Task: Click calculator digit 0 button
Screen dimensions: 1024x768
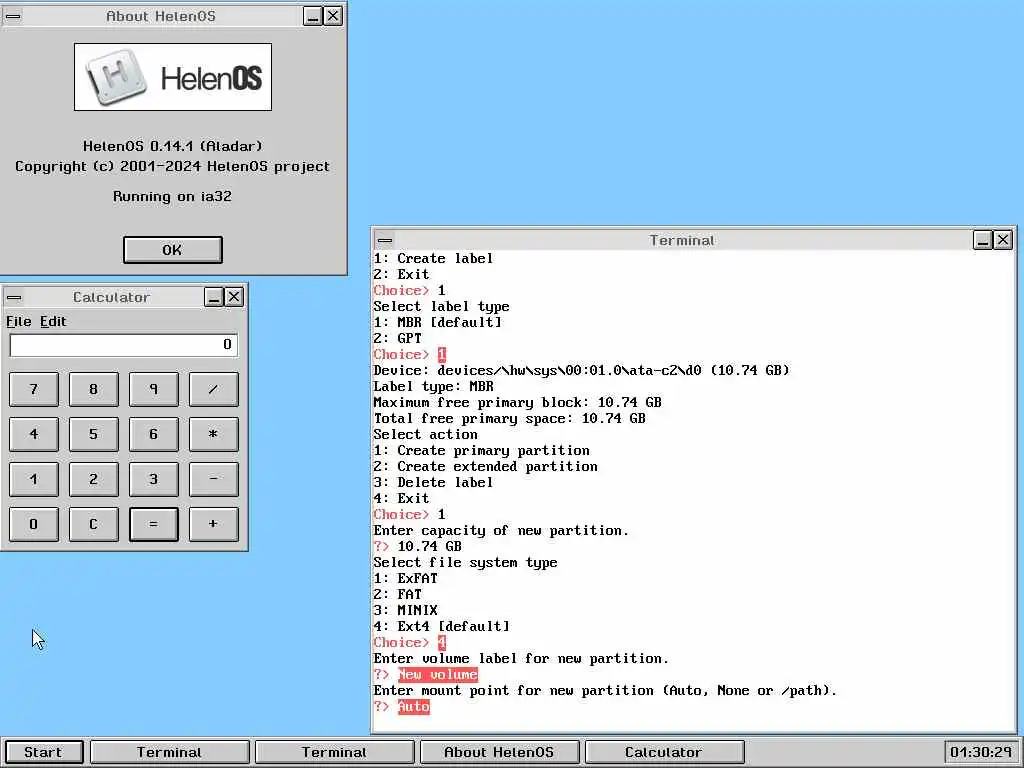Action: [x=34, y=524]
